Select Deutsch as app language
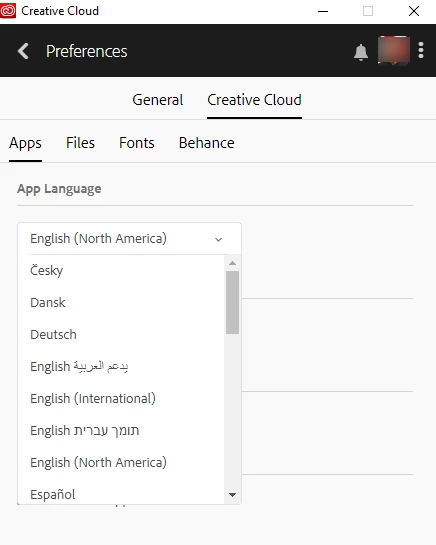The image size is (436, 545). click(121, 334)
